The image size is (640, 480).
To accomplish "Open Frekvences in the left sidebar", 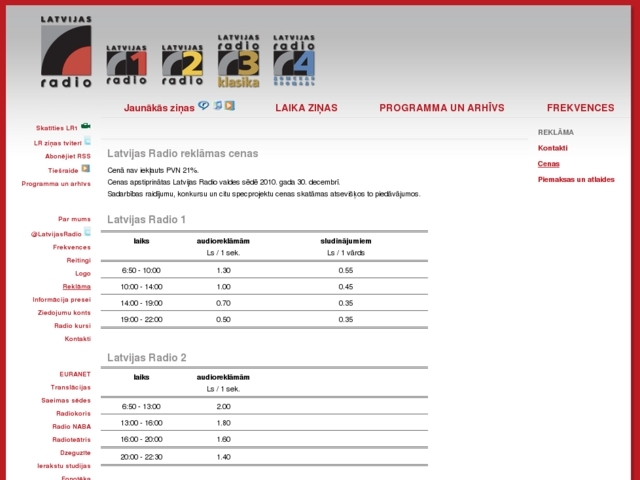I will pos(71,247).
